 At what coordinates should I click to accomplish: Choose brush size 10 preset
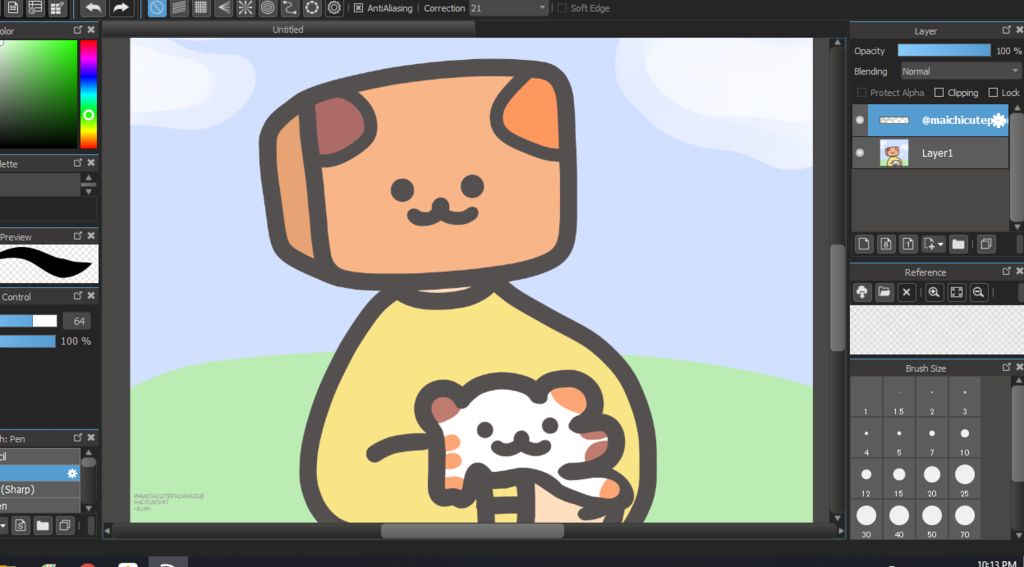tap(964, 438)
